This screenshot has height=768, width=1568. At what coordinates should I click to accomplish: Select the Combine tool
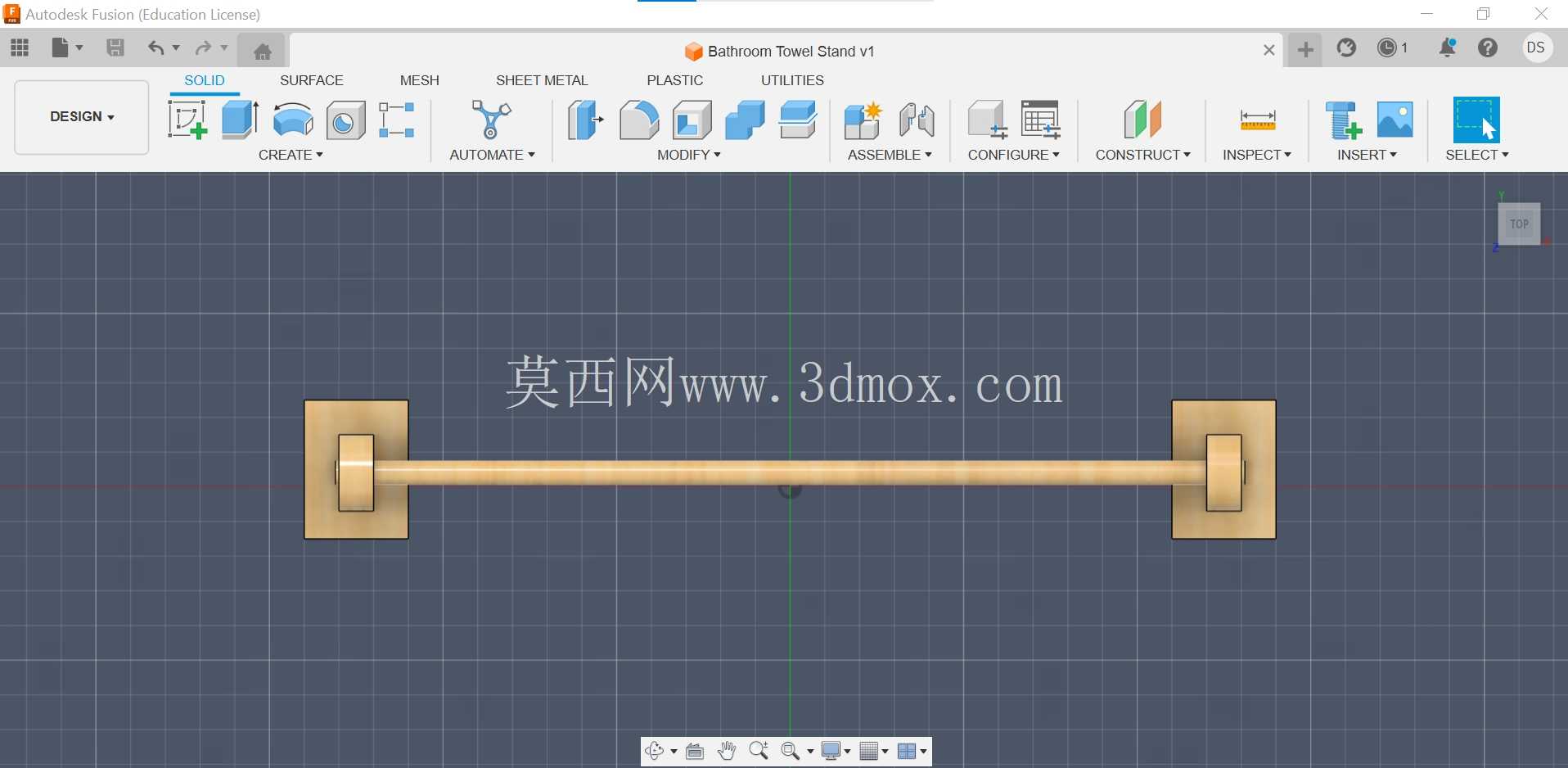click(x=746, y=120)
